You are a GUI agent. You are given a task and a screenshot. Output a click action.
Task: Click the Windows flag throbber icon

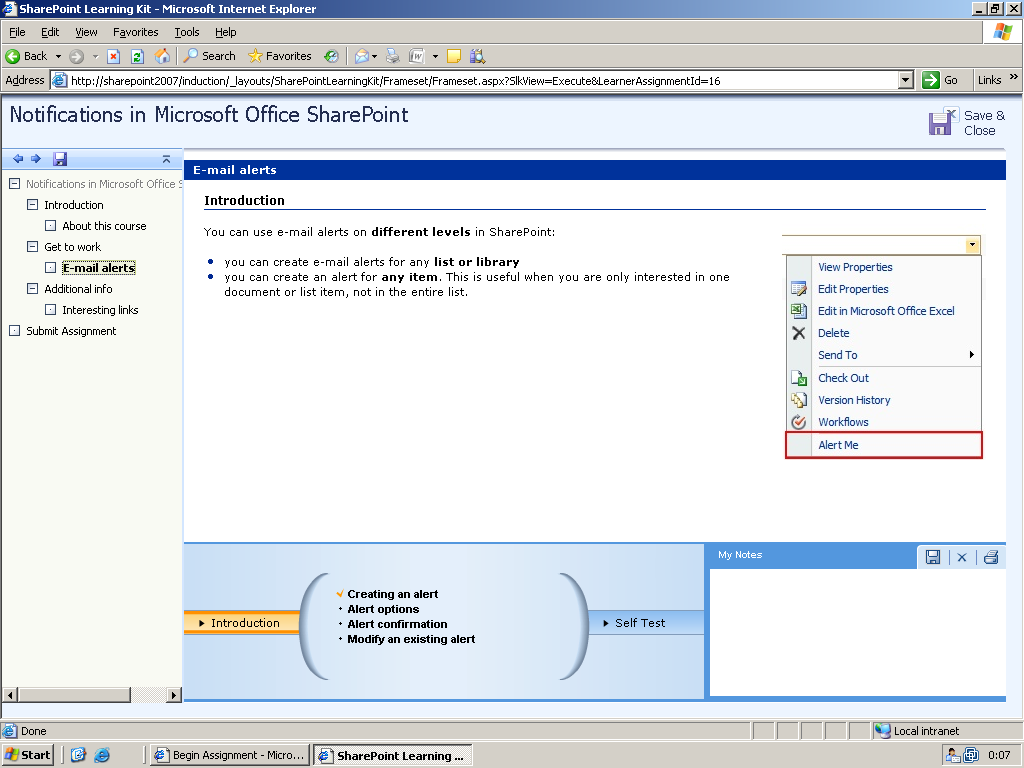(1002, 32)
